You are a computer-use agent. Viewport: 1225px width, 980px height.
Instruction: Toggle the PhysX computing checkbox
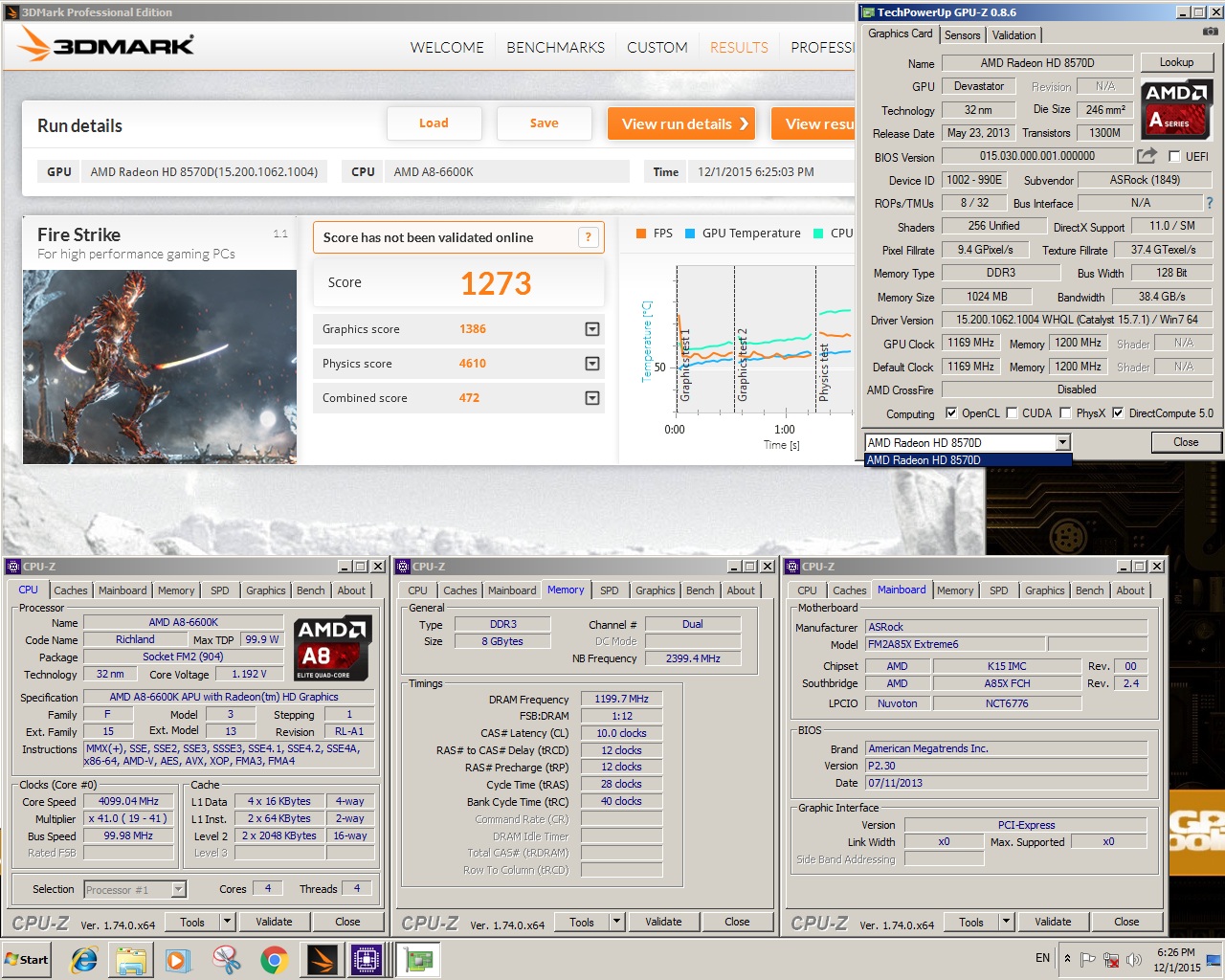(1064, 413)
